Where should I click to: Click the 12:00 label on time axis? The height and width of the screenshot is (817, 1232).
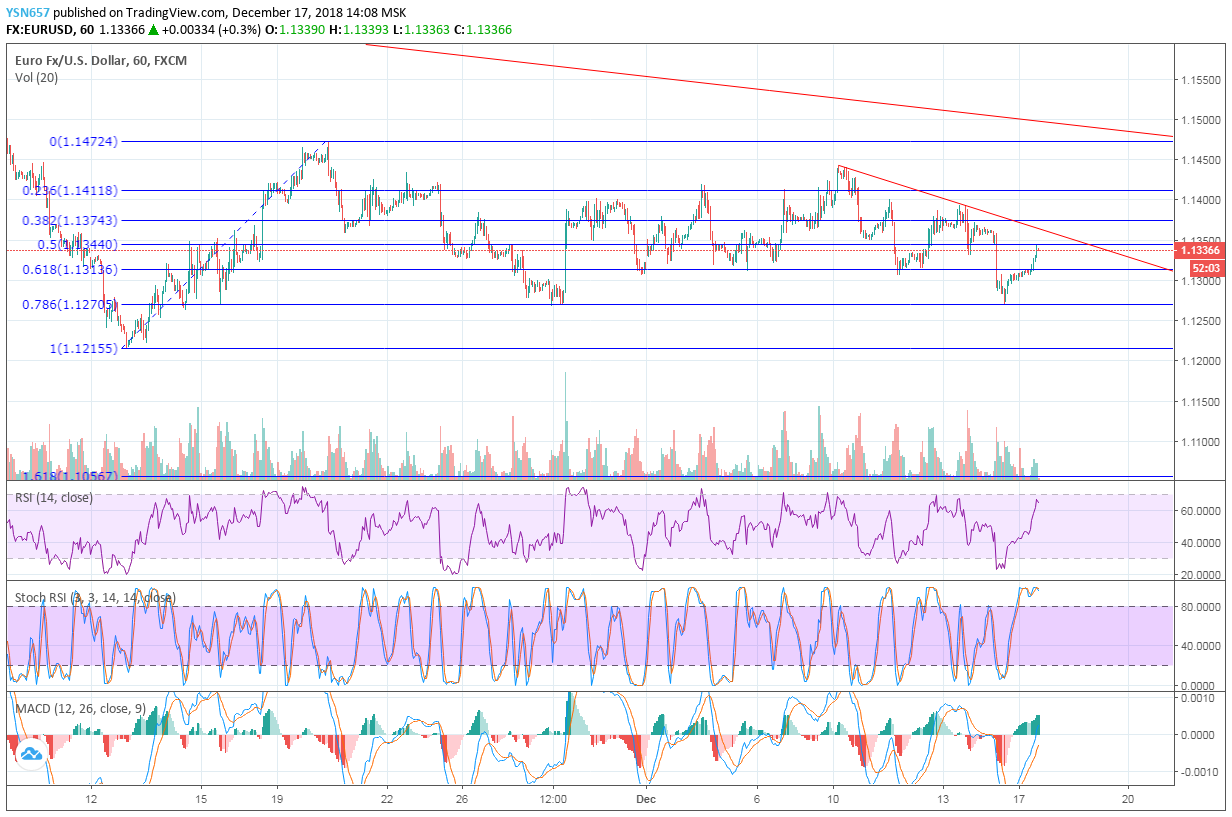553,800
